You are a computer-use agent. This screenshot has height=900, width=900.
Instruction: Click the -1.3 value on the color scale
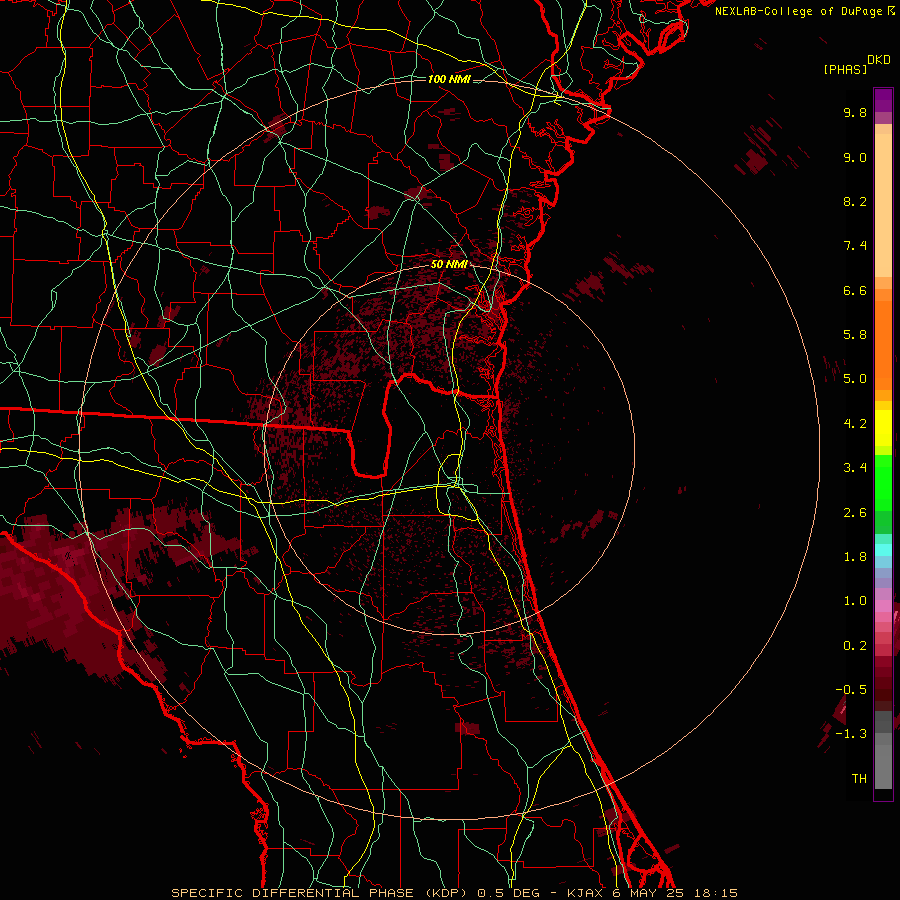(851, 734)
